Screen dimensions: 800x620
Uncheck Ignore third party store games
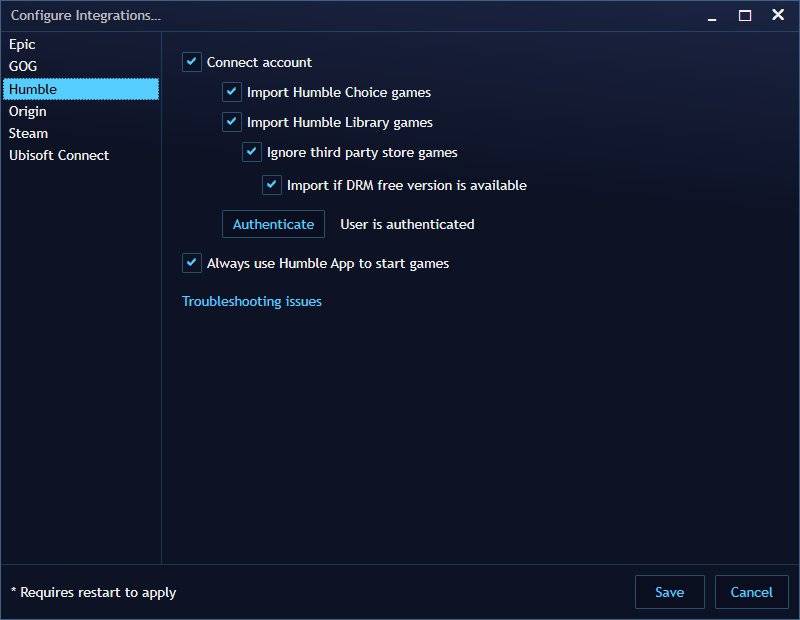click(x=250, y=152)
